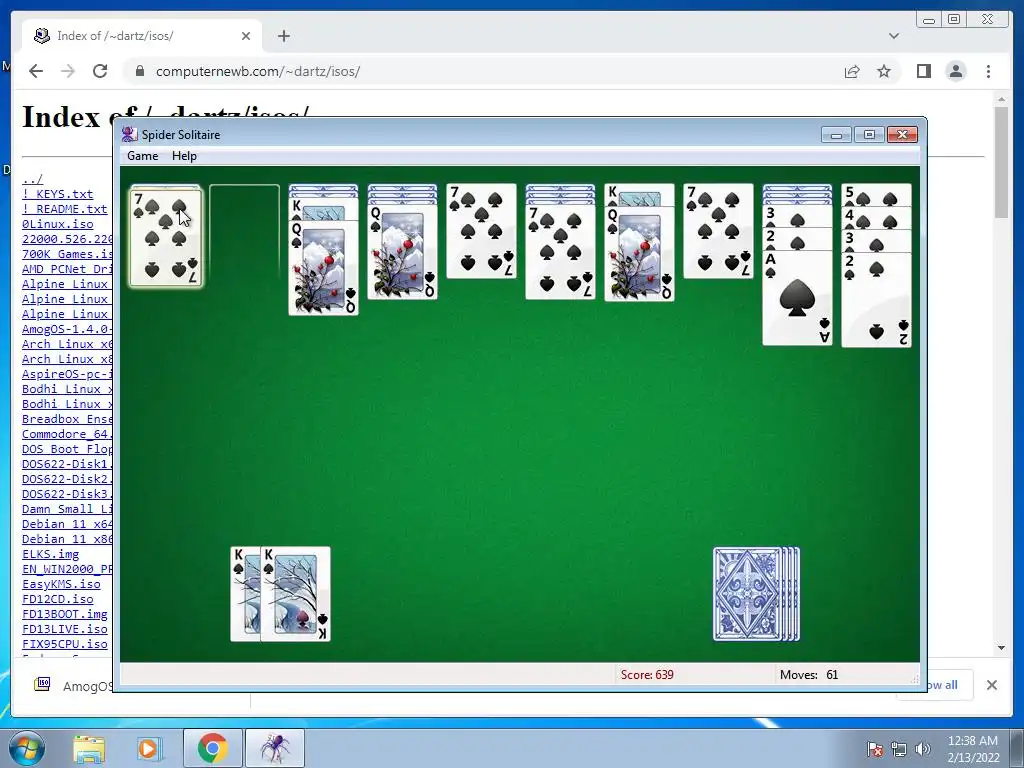Viewport: 1024px width, 768px height.
Task: Click the Moves 61 status text
Action: click(808, 675)
